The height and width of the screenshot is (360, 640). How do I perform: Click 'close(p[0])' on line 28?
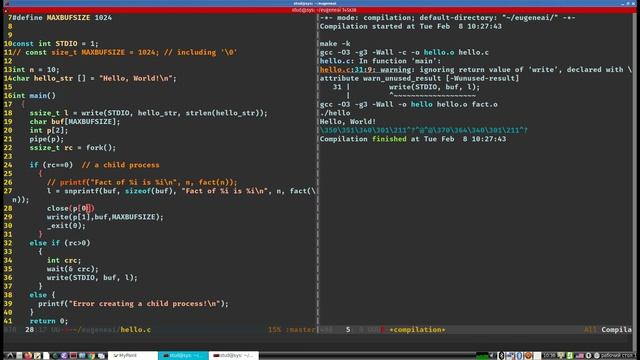71,208
